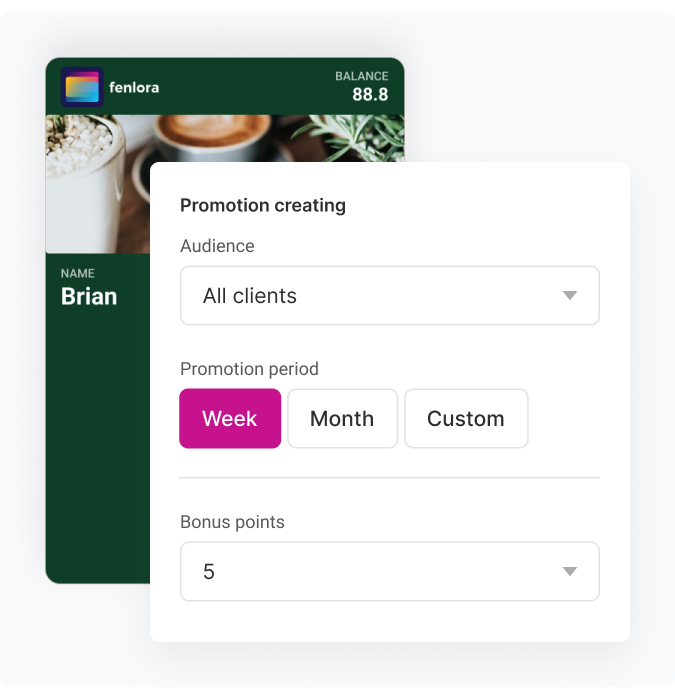Image resolution: width=675 pixels, height=699 pixels.
Task: Click the NAME label on the card
Action: point(78,273)
